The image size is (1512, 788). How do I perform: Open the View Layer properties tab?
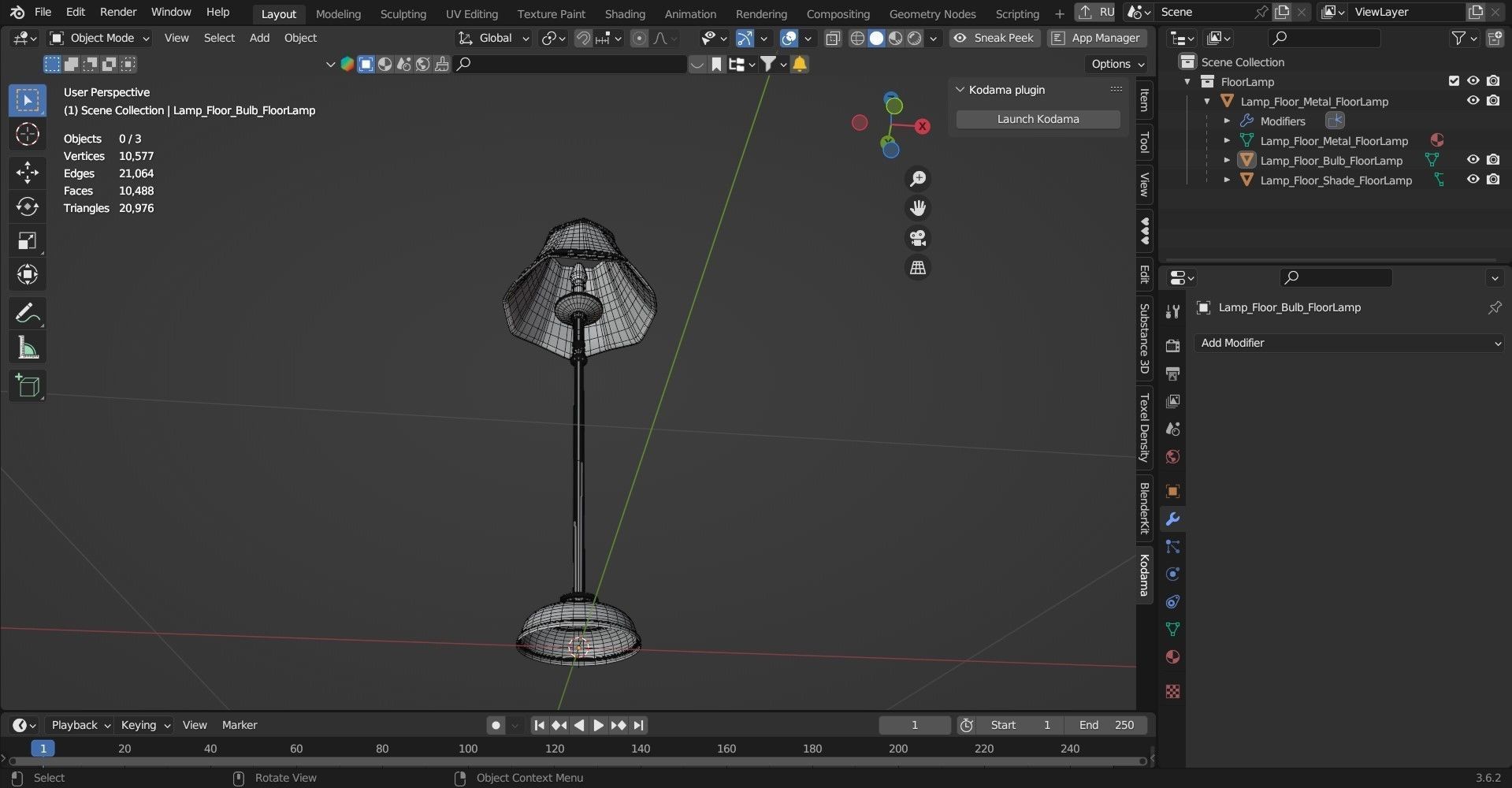pos(1172,401)
